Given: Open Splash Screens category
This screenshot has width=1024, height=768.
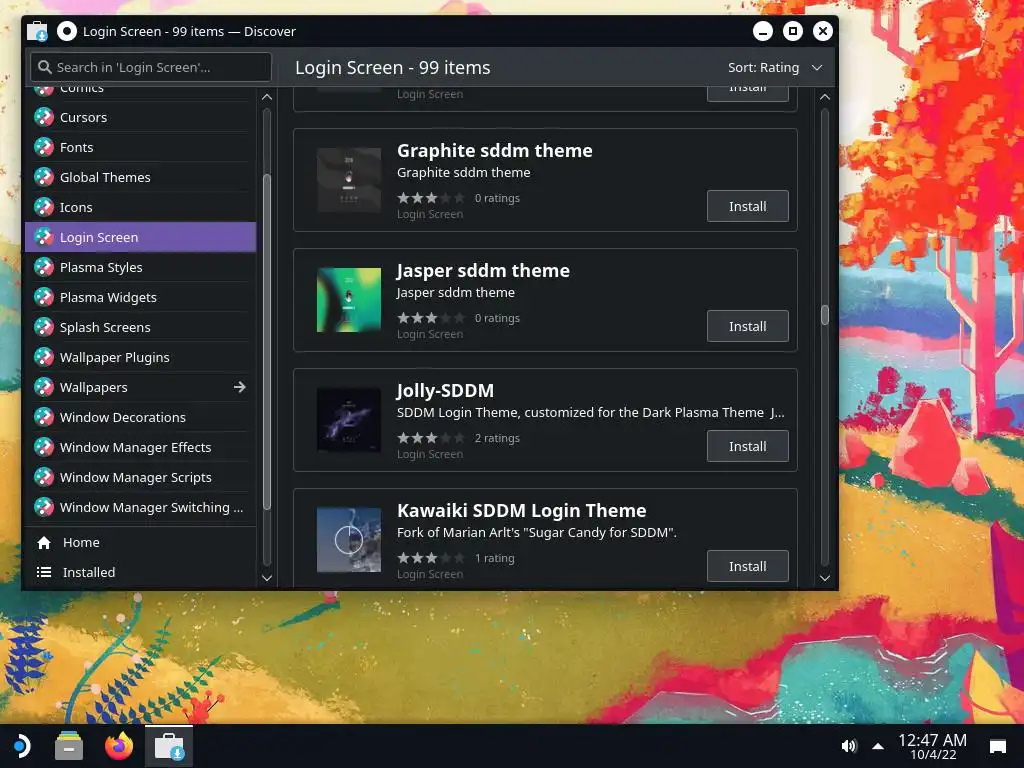Looking at the screenshot, I should (140, 327).
